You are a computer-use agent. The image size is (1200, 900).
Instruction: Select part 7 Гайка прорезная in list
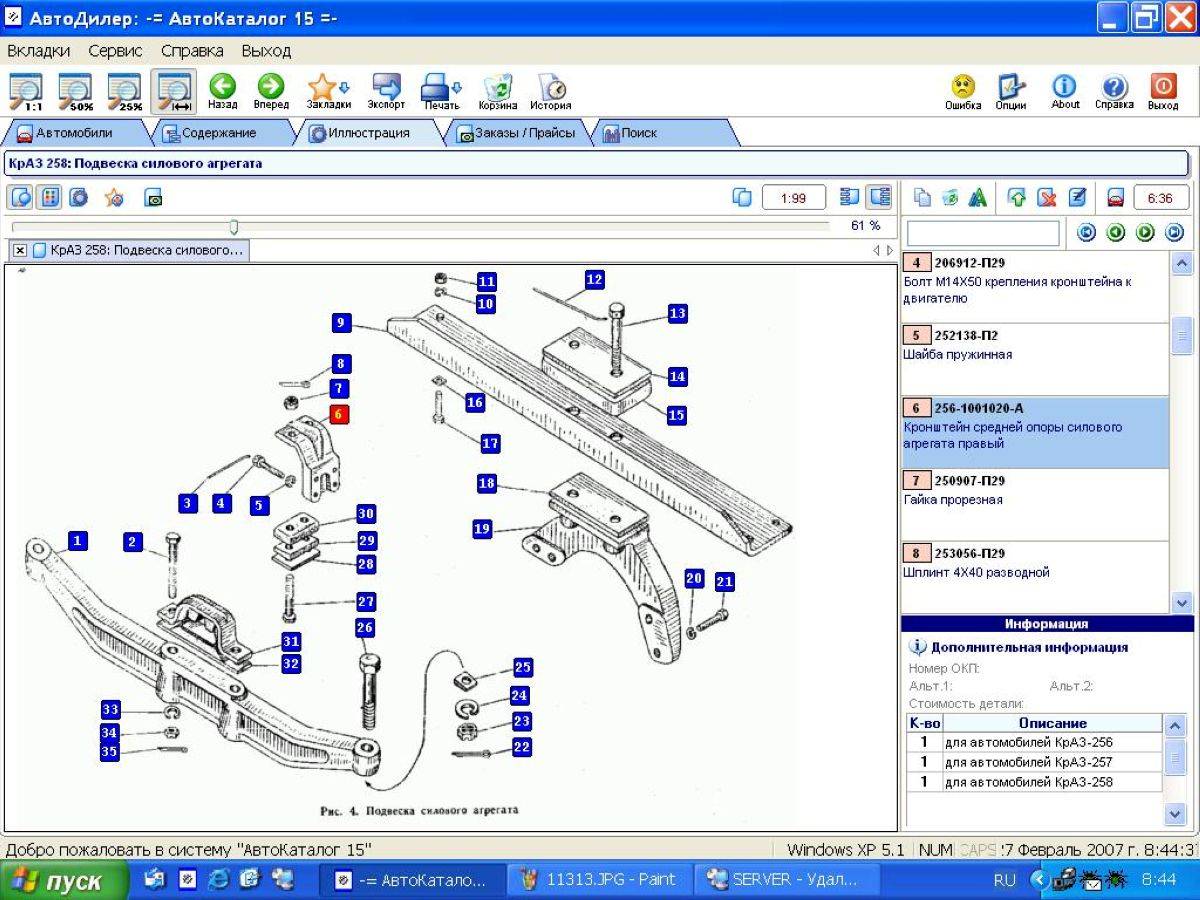pyautogui.click(x=1034, y=505)
